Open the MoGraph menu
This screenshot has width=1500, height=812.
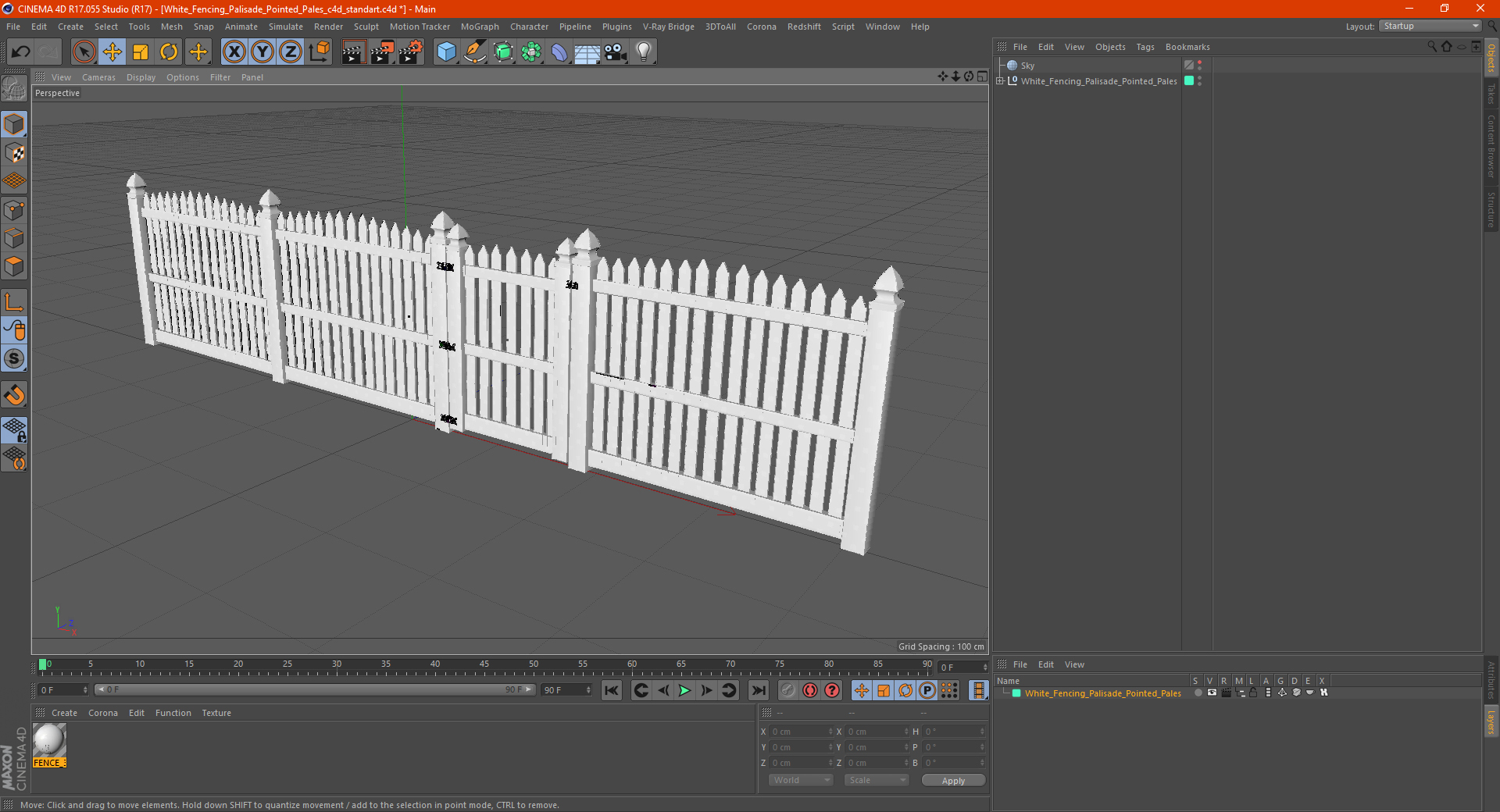pyautogui.click(x=480, y=27)
